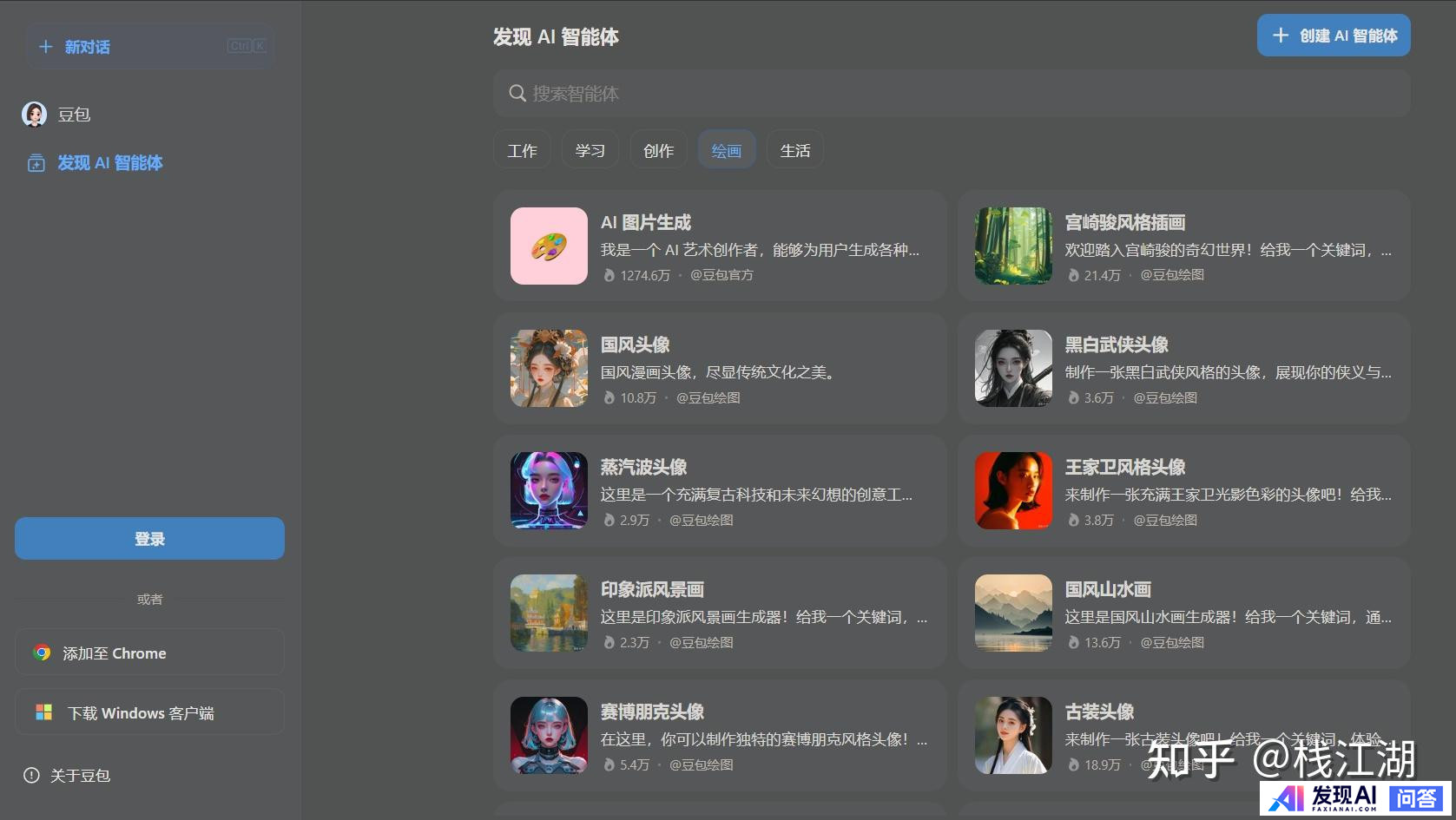Click 添加至 Chrome button
Image resolution: width=1456 pixels, height=820 pixels.
[149, 653]
